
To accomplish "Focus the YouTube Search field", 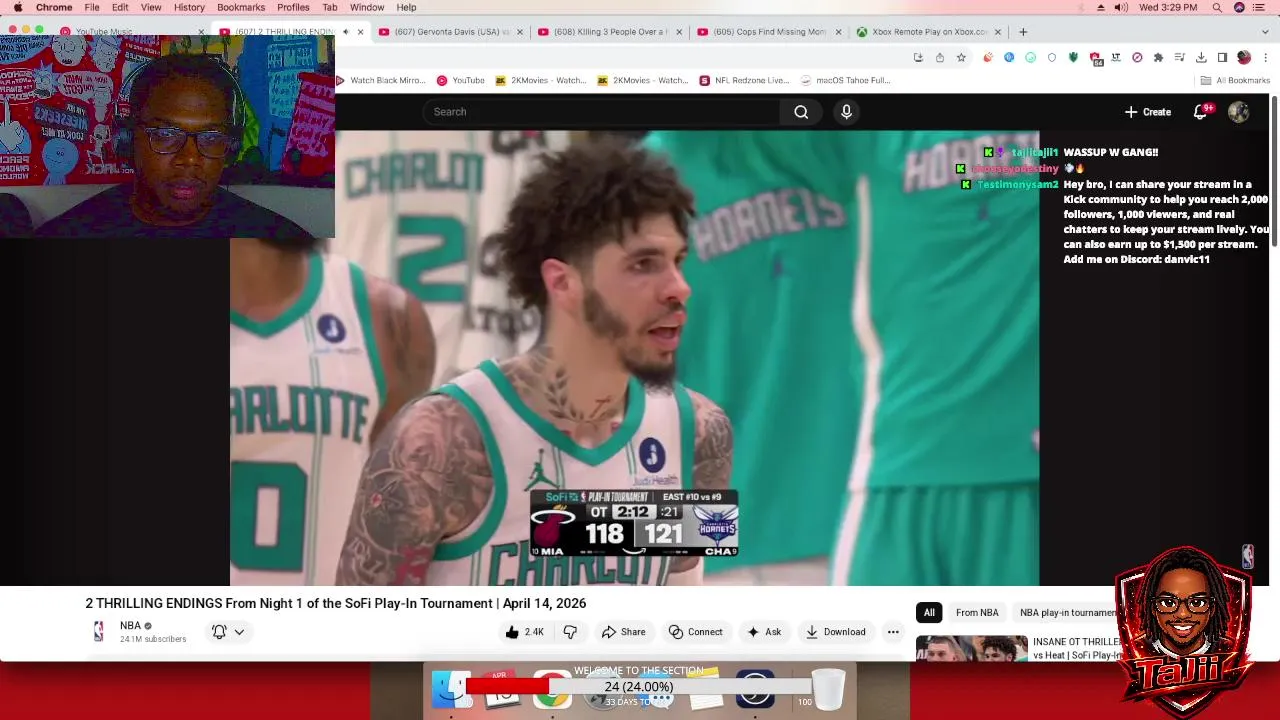I will point(602,112).
